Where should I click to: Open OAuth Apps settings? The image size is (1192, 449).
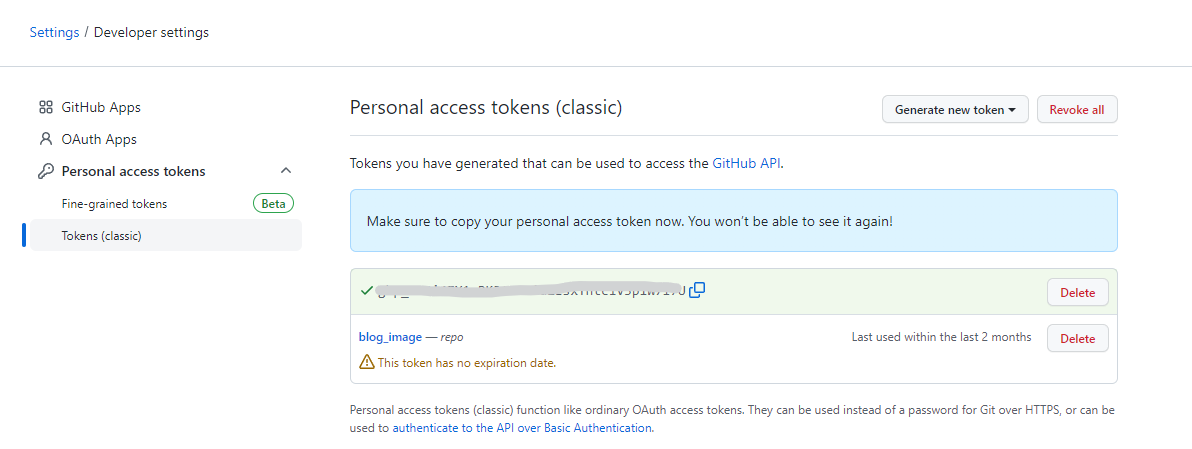pyautogui.click(x=99, y=139)
